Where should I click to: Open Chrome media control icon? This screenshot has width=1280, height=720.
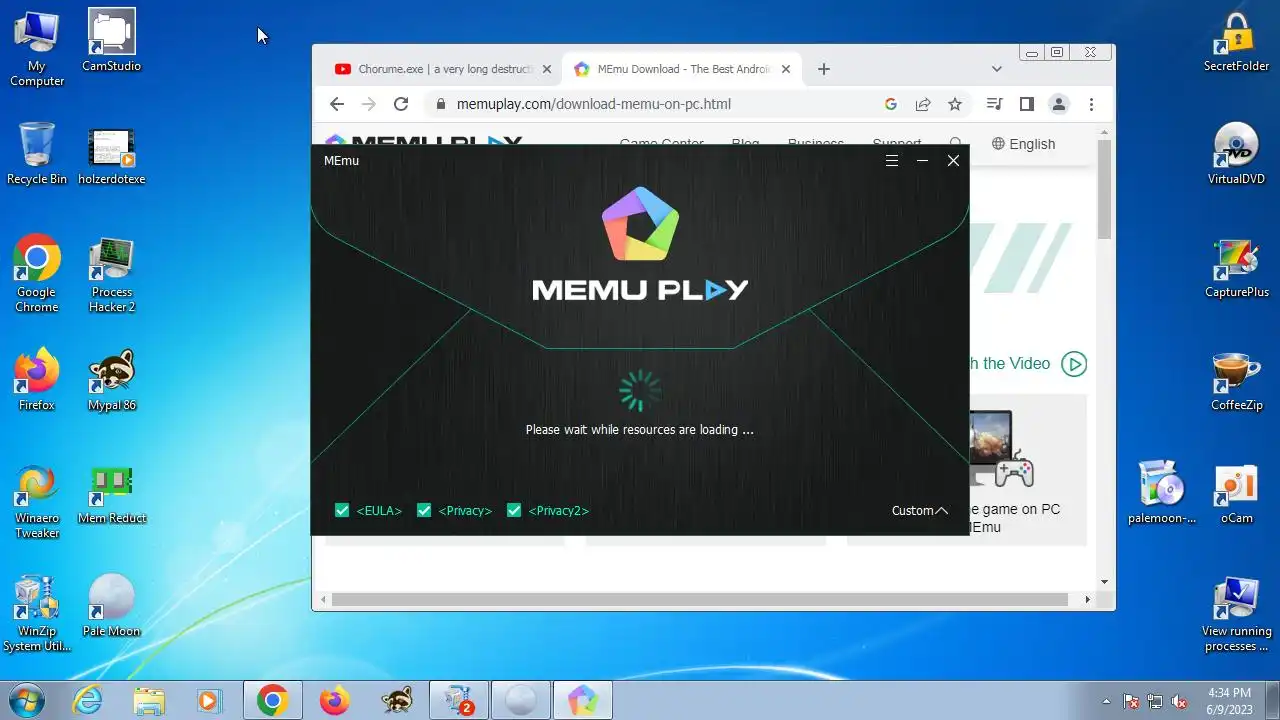(994, 104)
